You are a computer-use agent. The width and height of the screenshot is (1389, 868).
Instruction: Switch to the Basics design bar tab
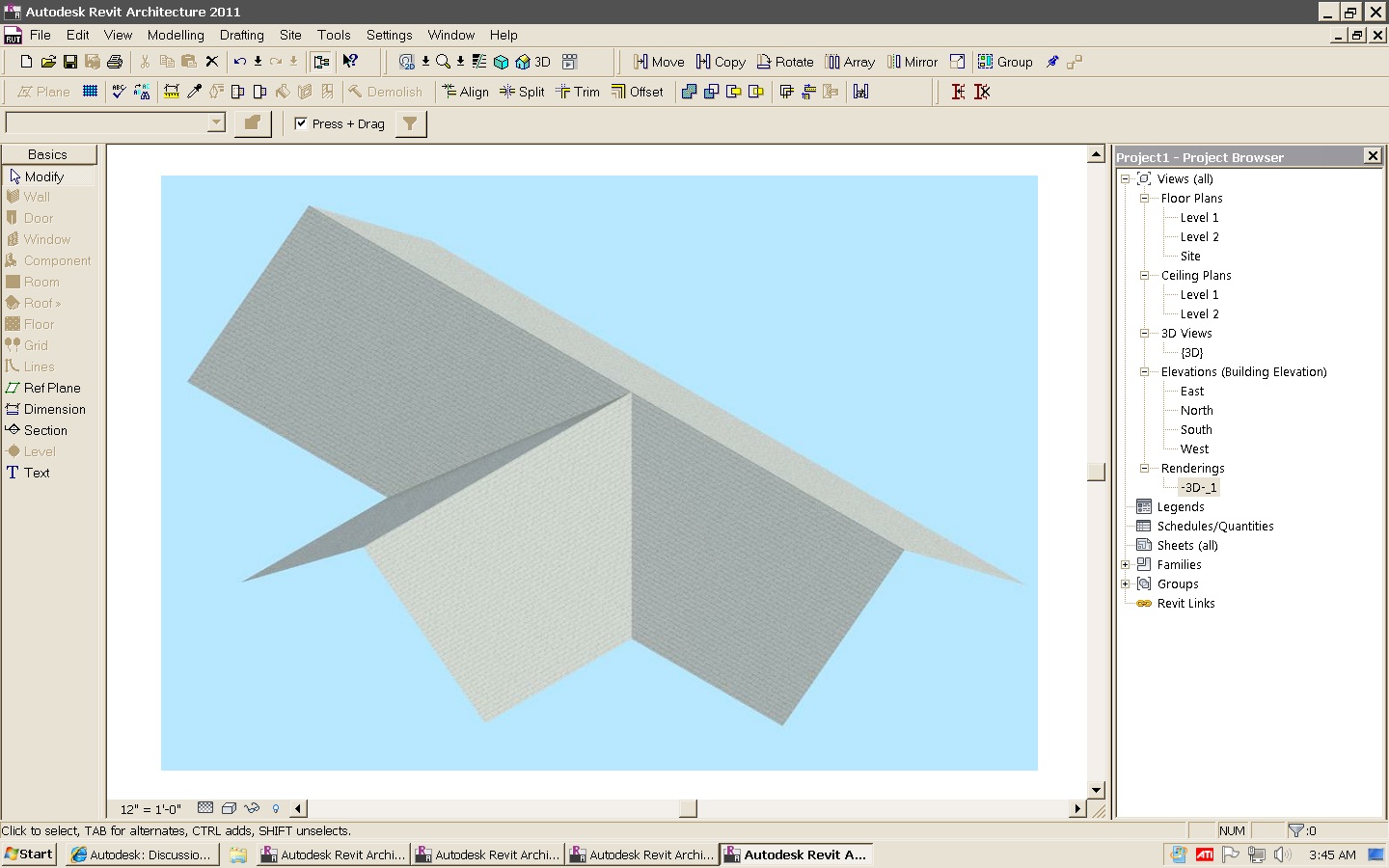48,154
